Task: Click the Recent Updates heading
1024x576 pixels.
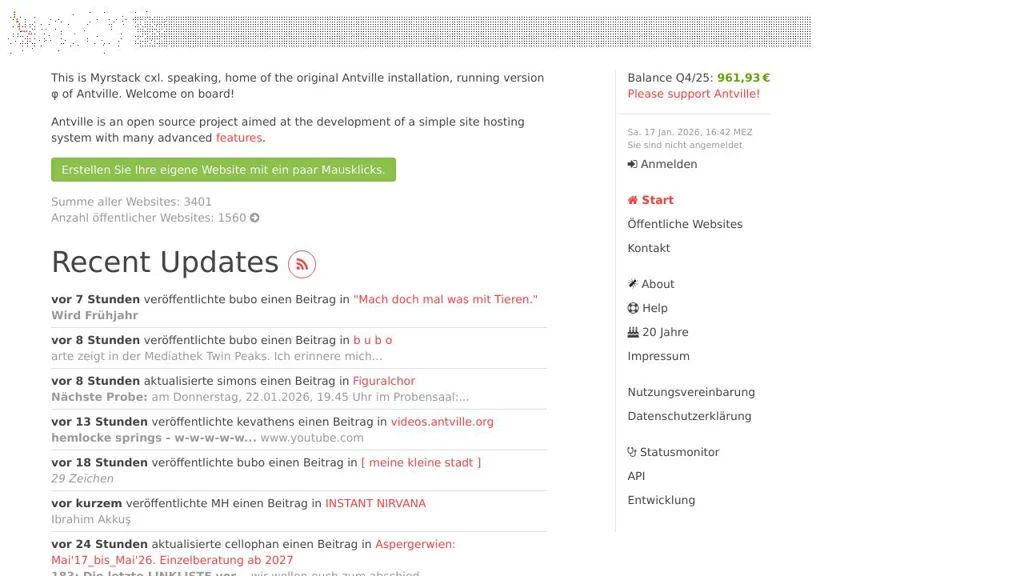Action: click(165, 263)
